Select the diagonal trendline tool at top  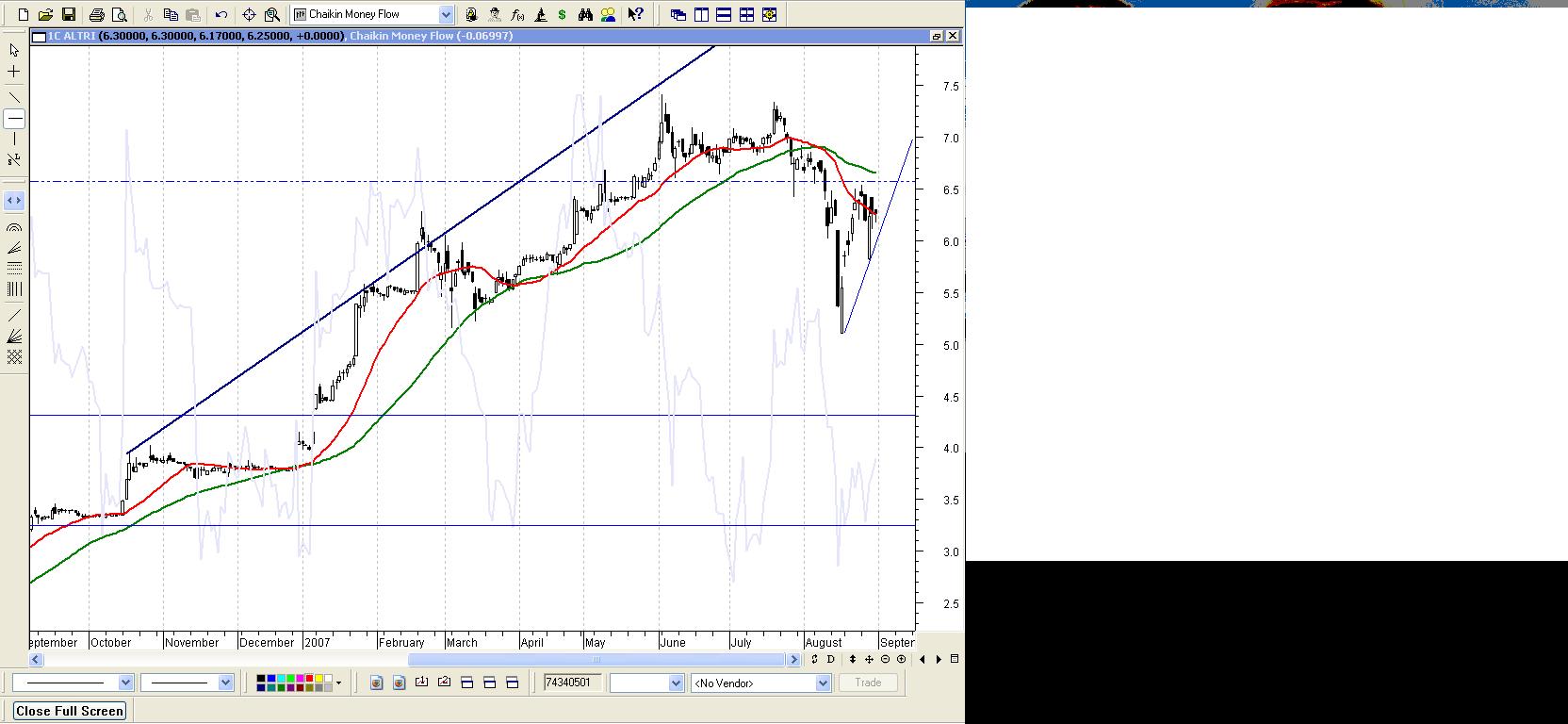pyautogui.click(x=14, y=97)
